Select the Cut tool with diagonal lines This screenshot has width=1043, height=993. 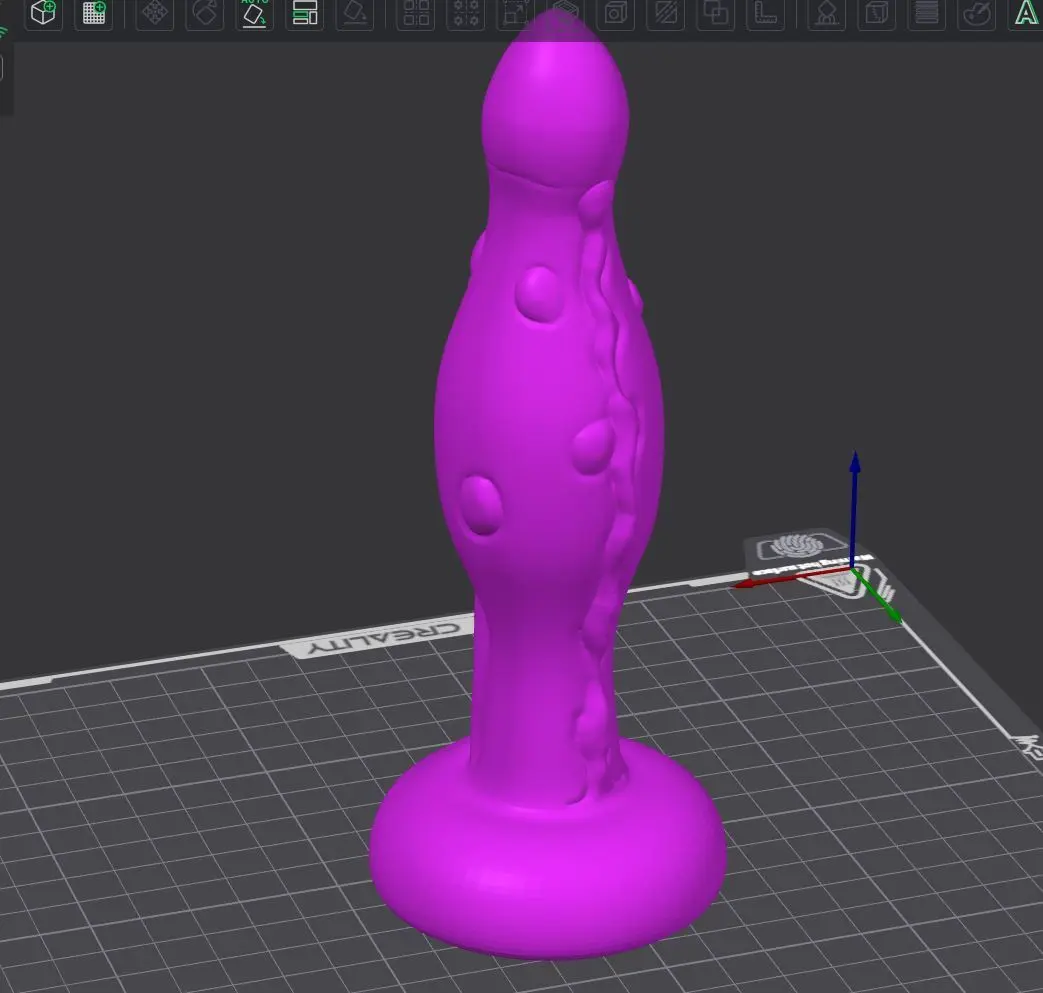point(665,13)
